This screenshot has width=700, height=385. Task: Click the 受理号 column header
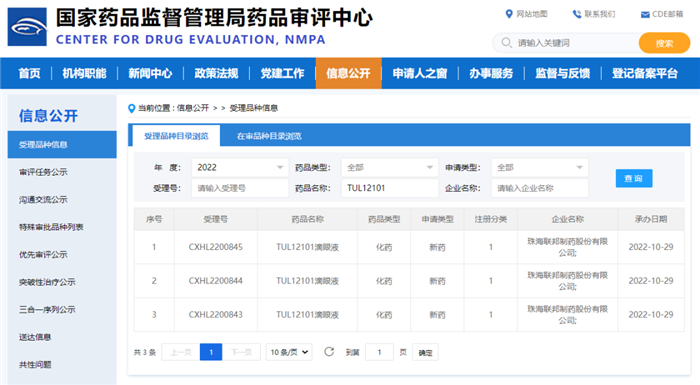tap(216, 219)
